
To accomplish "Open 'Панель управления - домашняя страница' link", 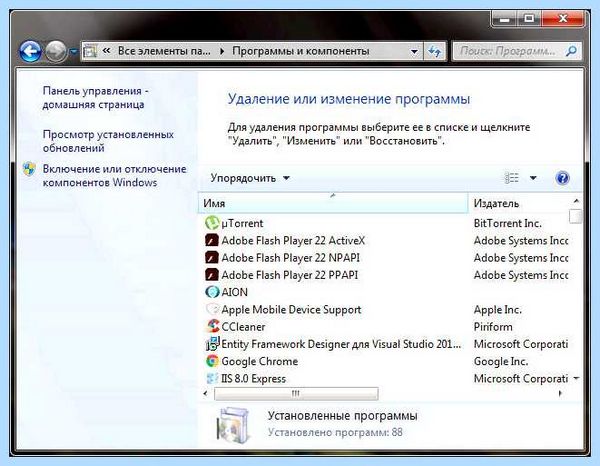I will pyautogui.click(x=95, y=98).
